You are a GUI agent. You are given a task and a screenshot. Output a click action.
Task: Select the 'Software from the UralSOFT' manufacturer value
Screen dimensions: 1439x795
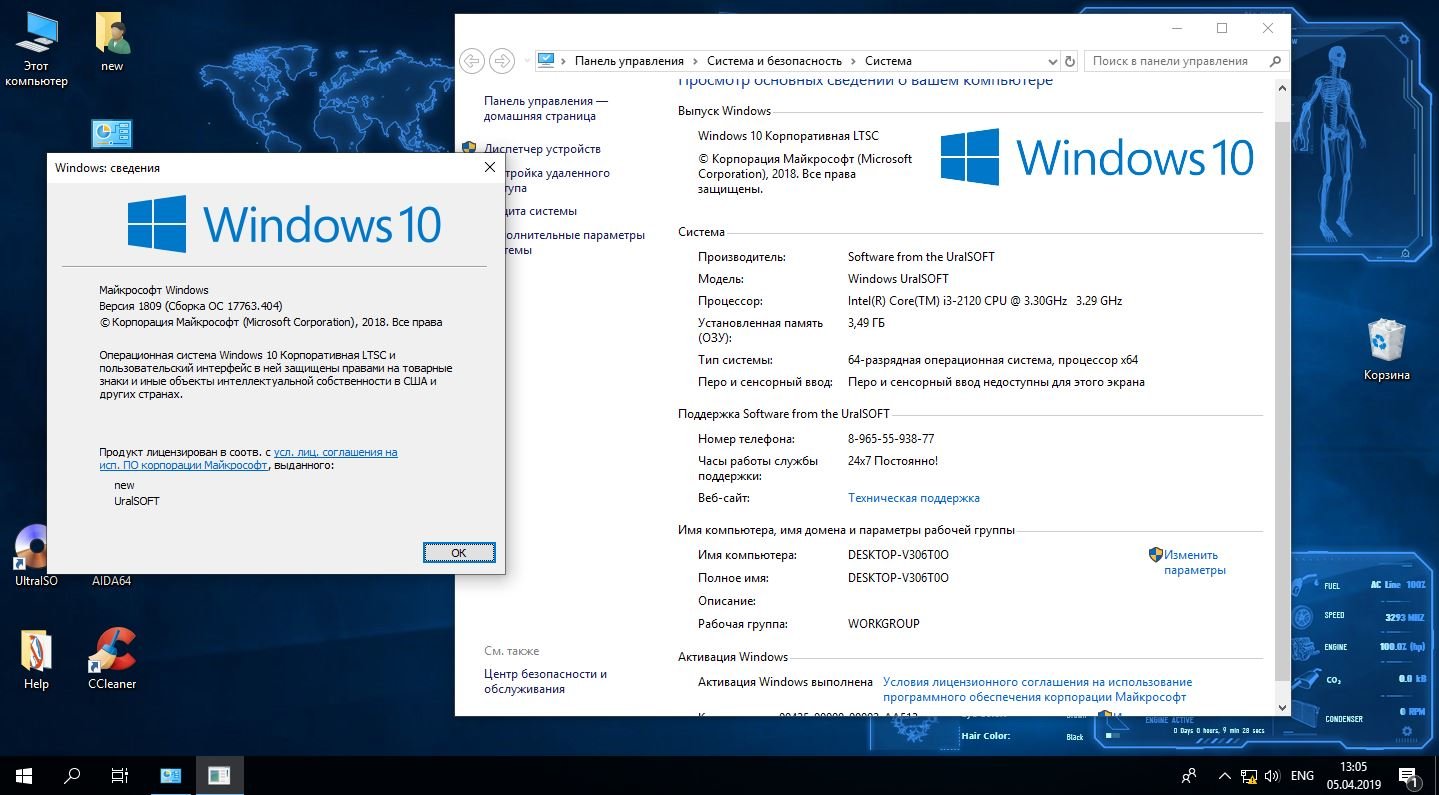(x=921, y=257)
